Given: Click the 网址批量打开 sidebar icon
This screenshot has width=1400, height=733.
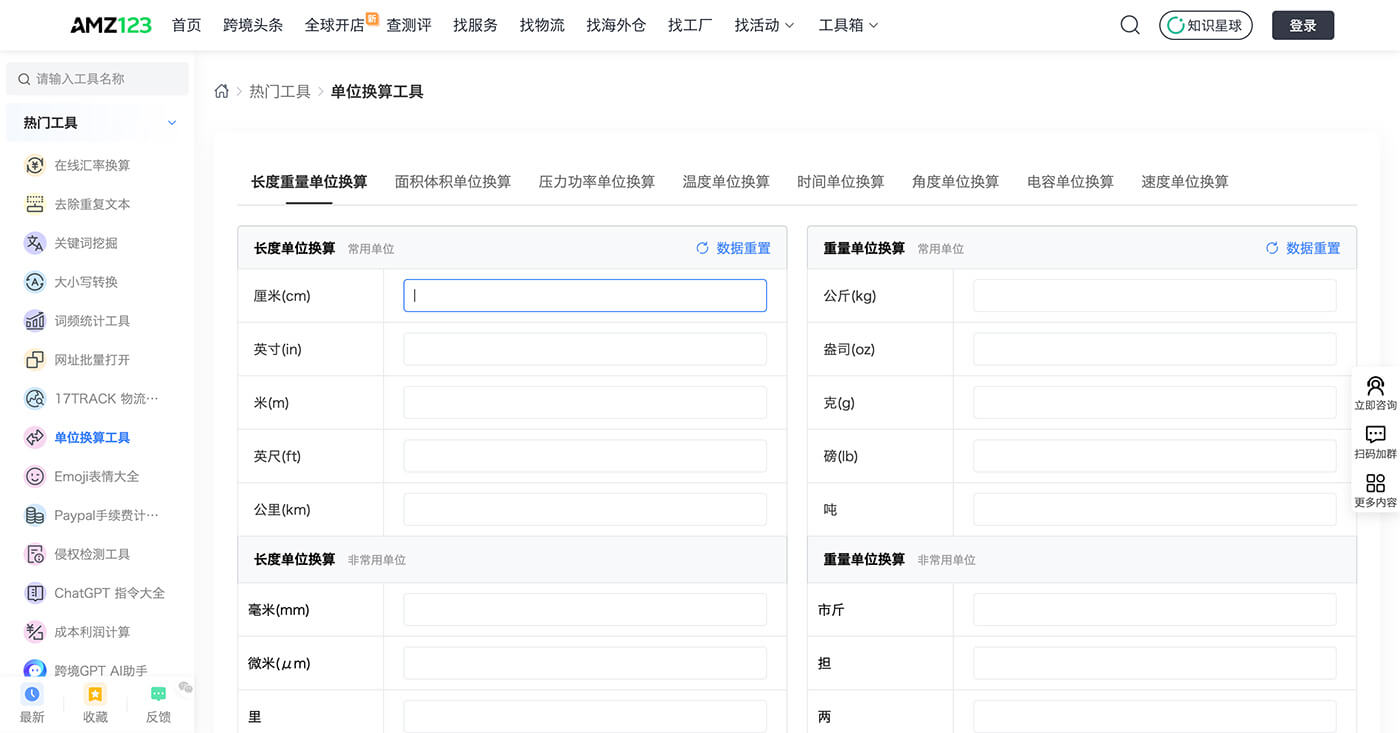Looking at the screenshot, I should tap(35, 360).
